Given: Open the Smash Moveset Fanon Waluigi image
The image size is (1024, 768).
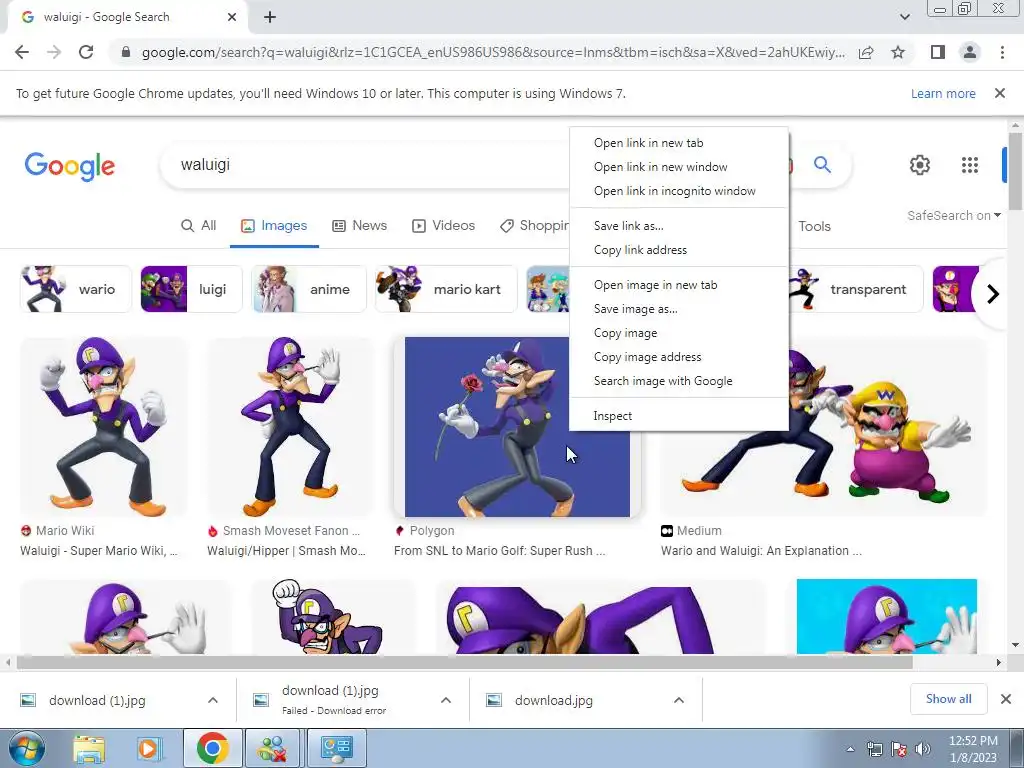Looking at the screenshot, I should [x=291, y=426].
